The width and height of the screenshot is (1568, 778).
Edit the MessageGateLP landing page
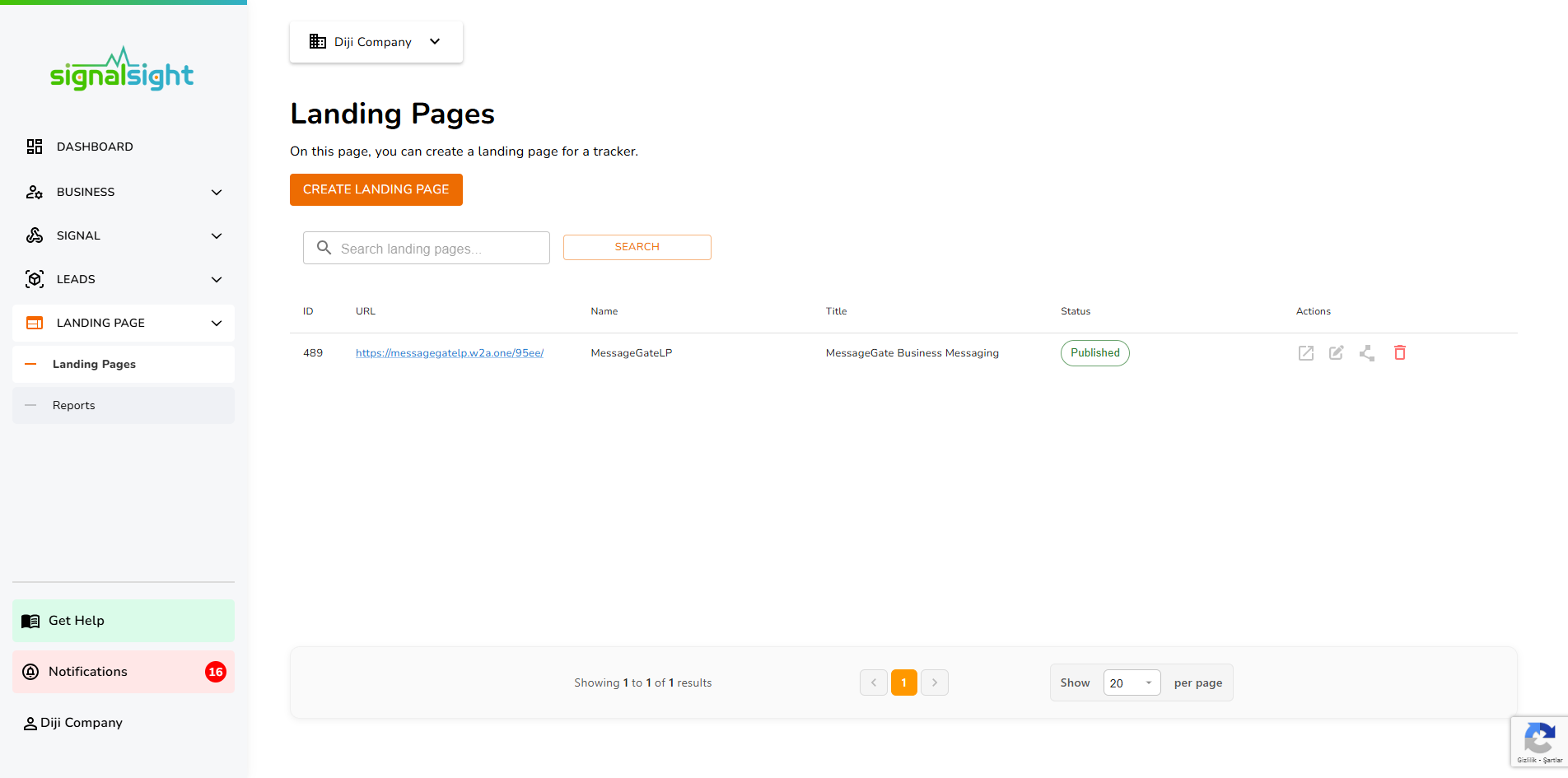[x=1337, y=352]
